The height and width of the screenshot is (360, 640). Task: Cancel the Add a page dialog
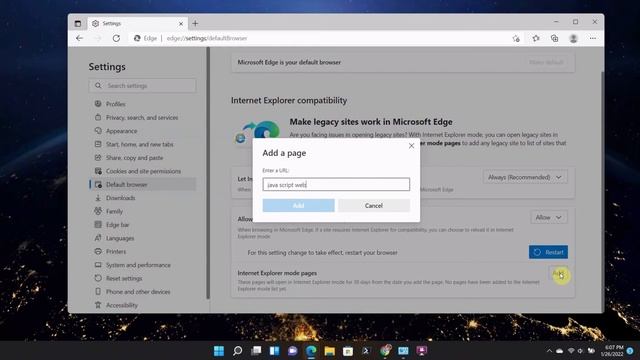(x=373, y=205)
